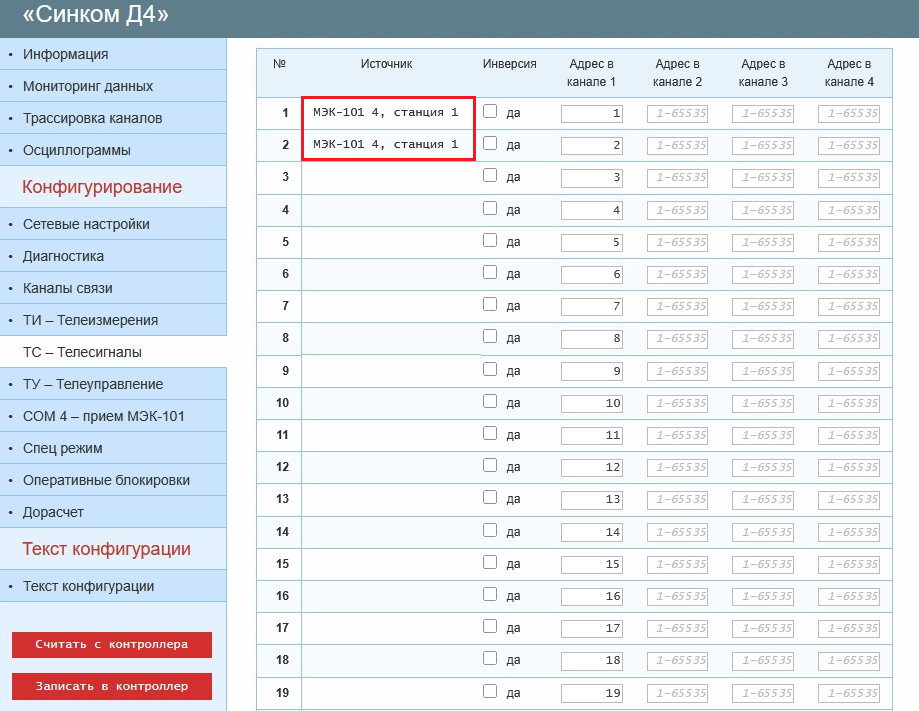Open ТИ – Телеизмерения configuration
Viewport: 919px width, 711px height.
click(x=90, y=320)
